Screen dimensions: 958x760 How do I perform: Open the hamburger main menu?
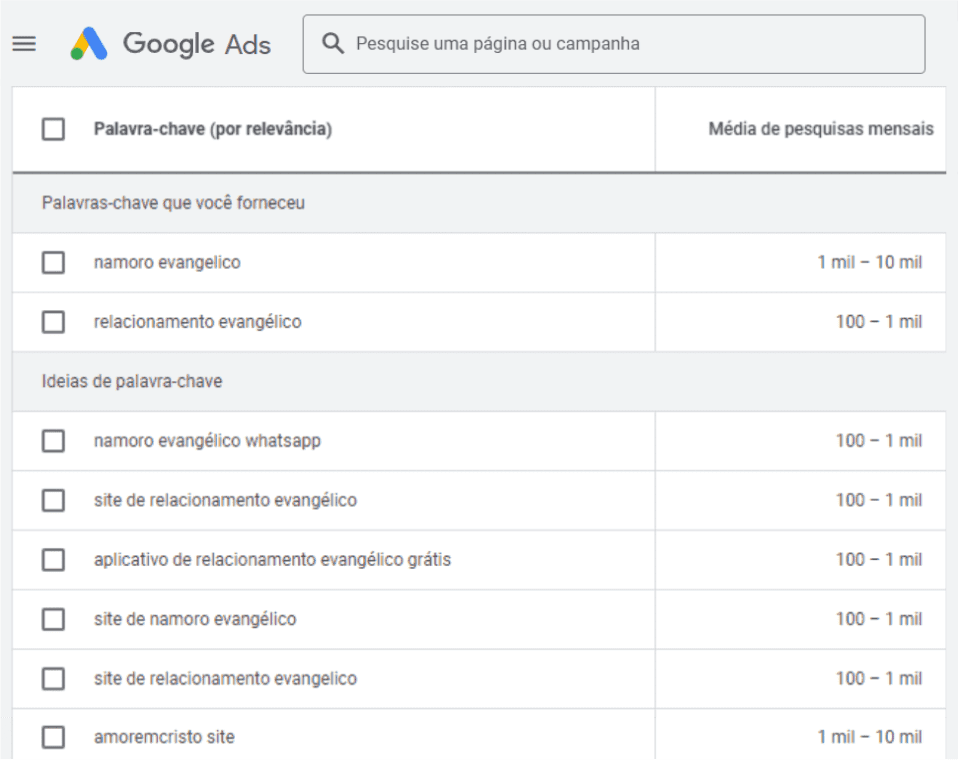point(24,44)
